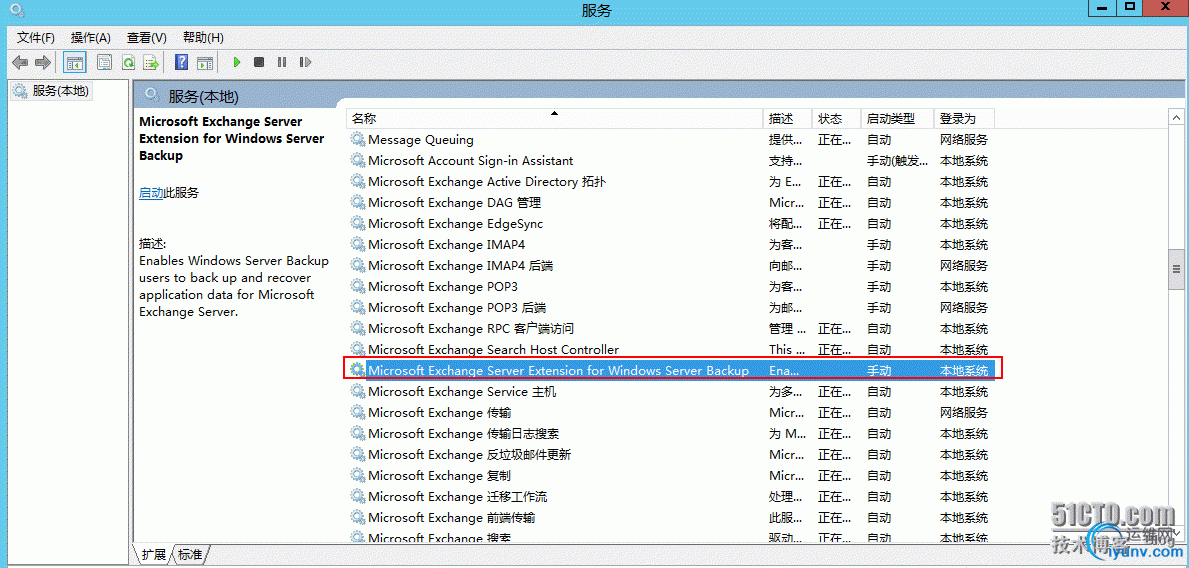
Task: Sort by the 登录为 column header
Action: point(964,119)
